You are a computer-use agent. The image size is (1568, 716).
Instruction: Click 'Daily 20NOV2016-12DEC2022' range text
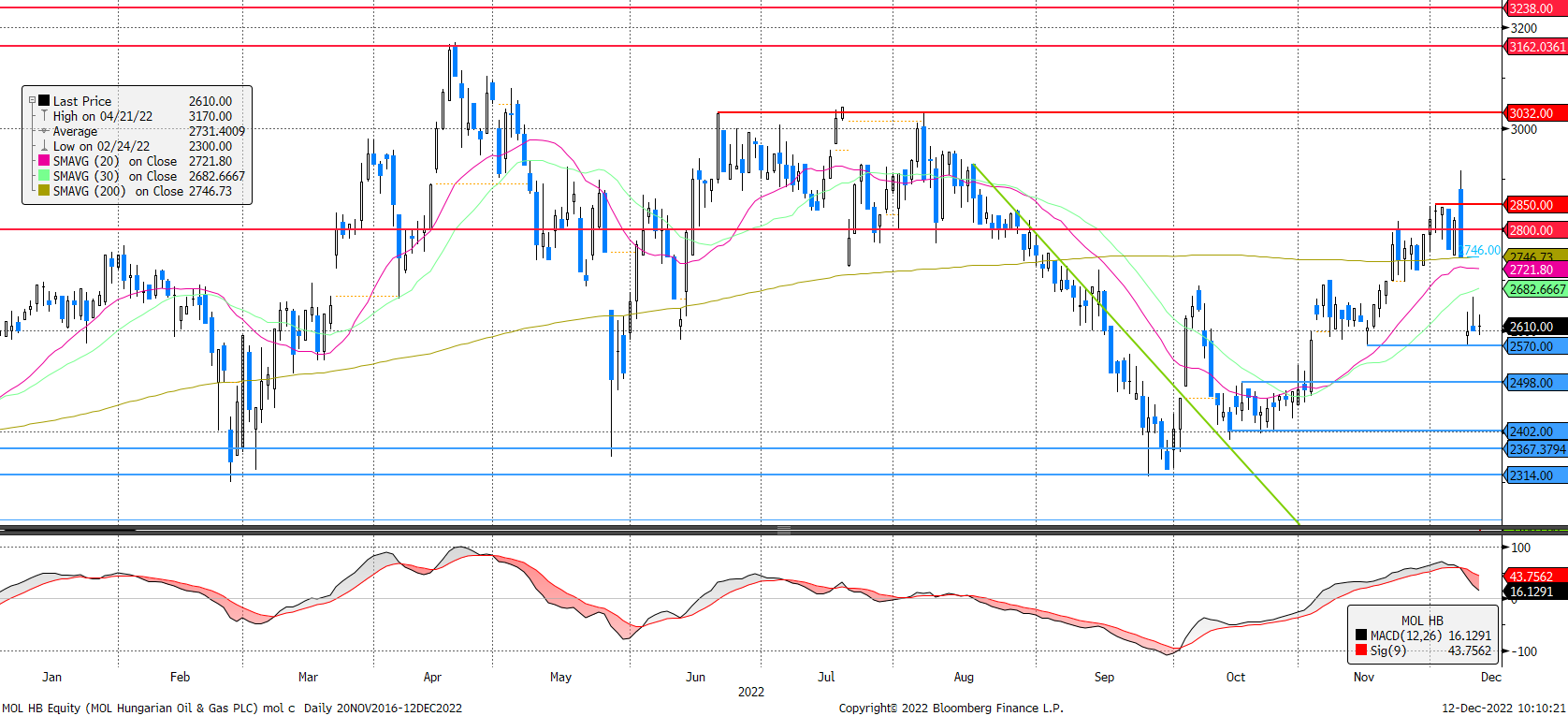[383, 709]
